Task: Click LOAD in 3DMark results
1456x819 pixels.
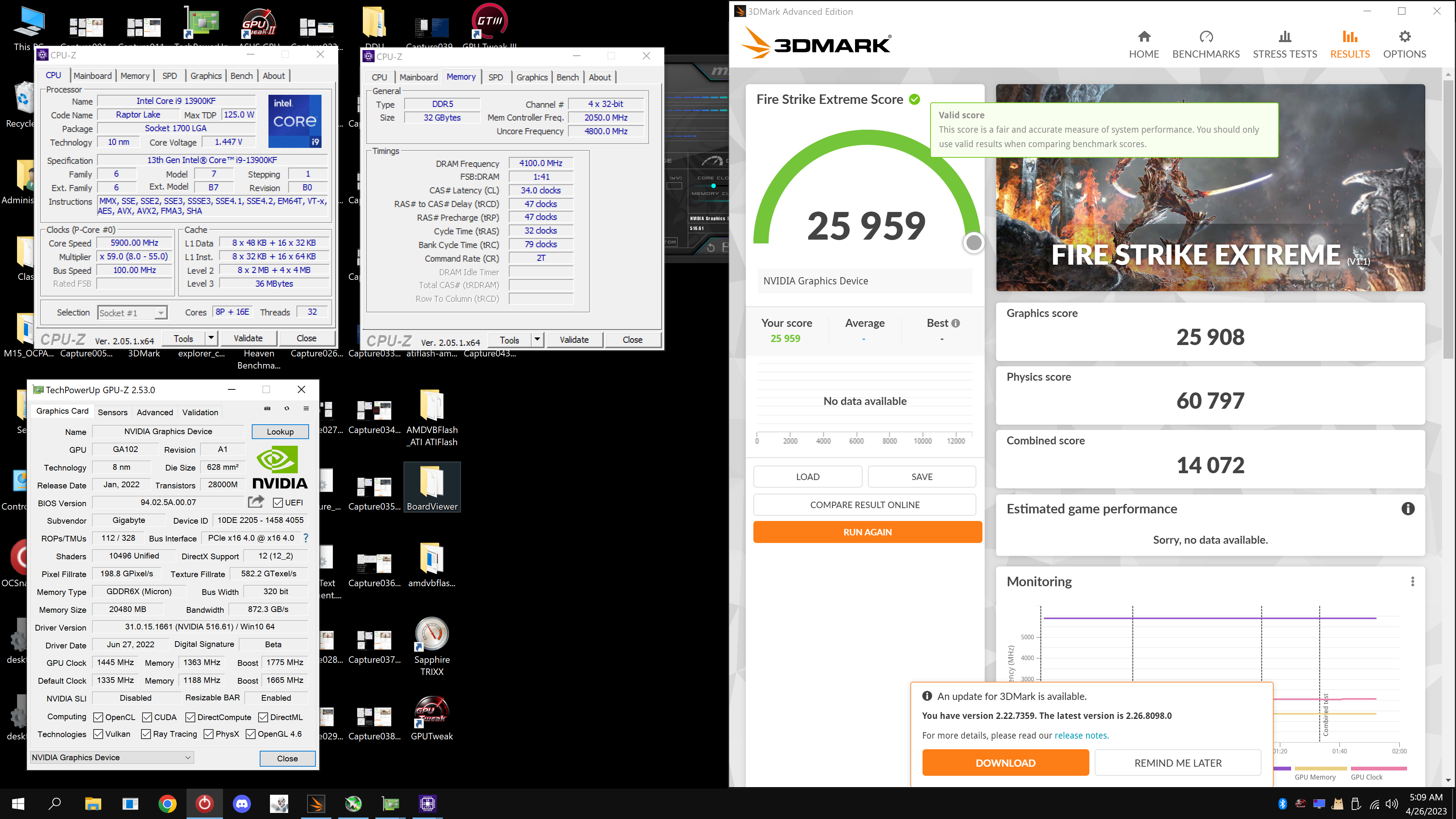Action: point(808,477)
